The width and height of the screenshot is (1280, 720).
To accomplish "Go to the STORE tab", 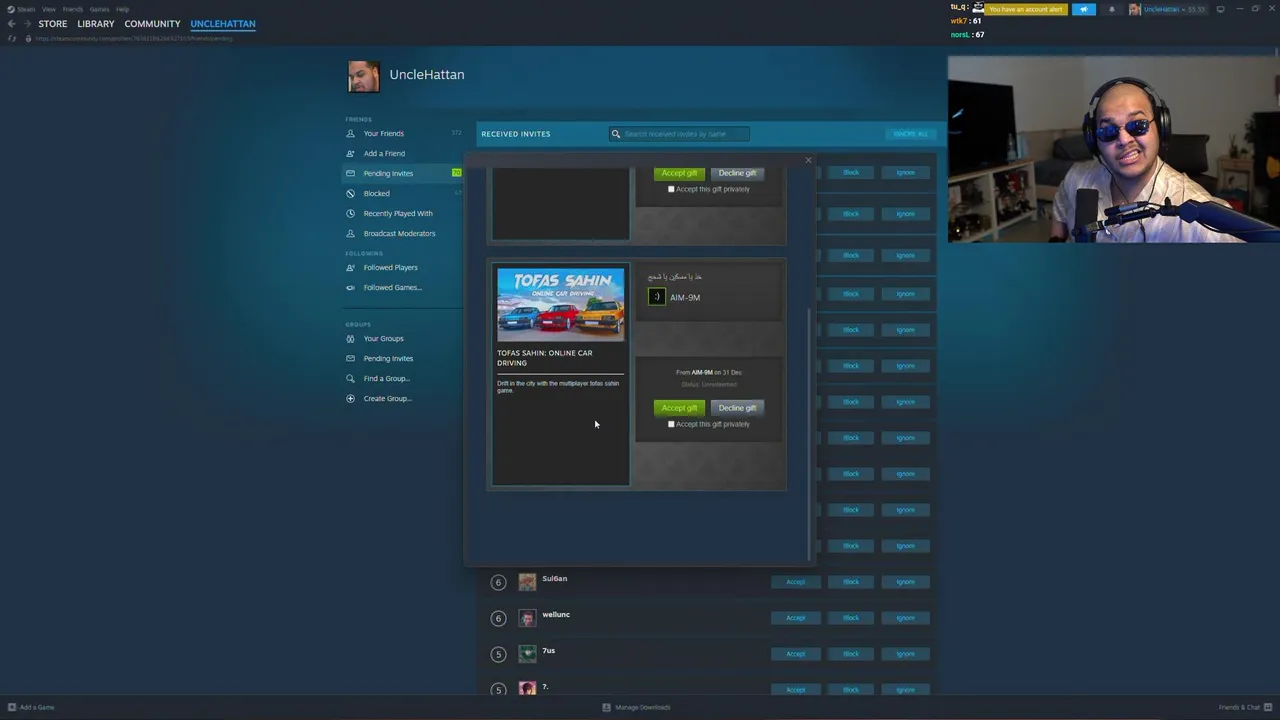I will point(53,23).
